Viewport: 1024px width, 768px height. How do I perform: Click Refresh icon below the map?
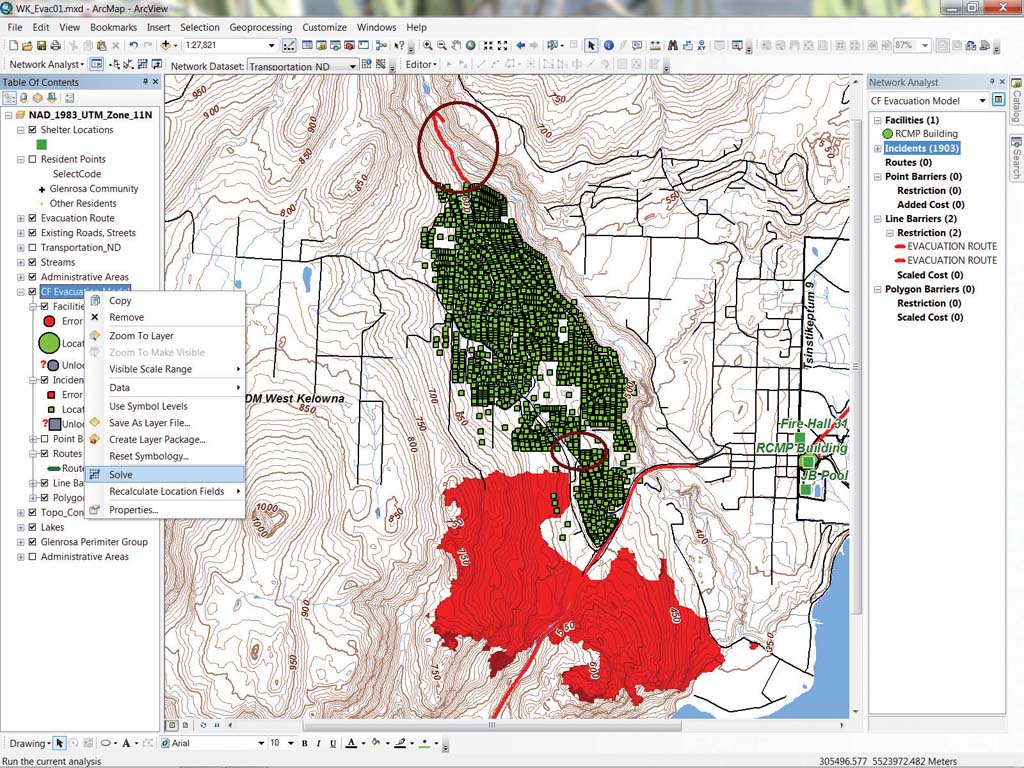pyautogui.click(x=203, y=724)
